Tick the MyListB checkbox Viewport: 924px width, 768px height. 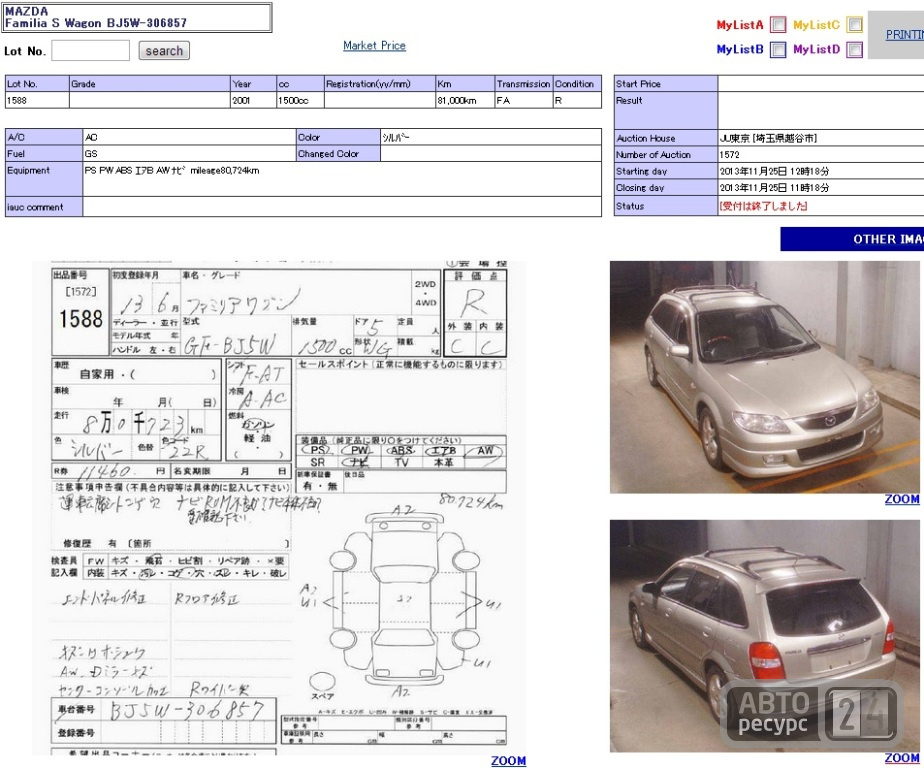778,50
